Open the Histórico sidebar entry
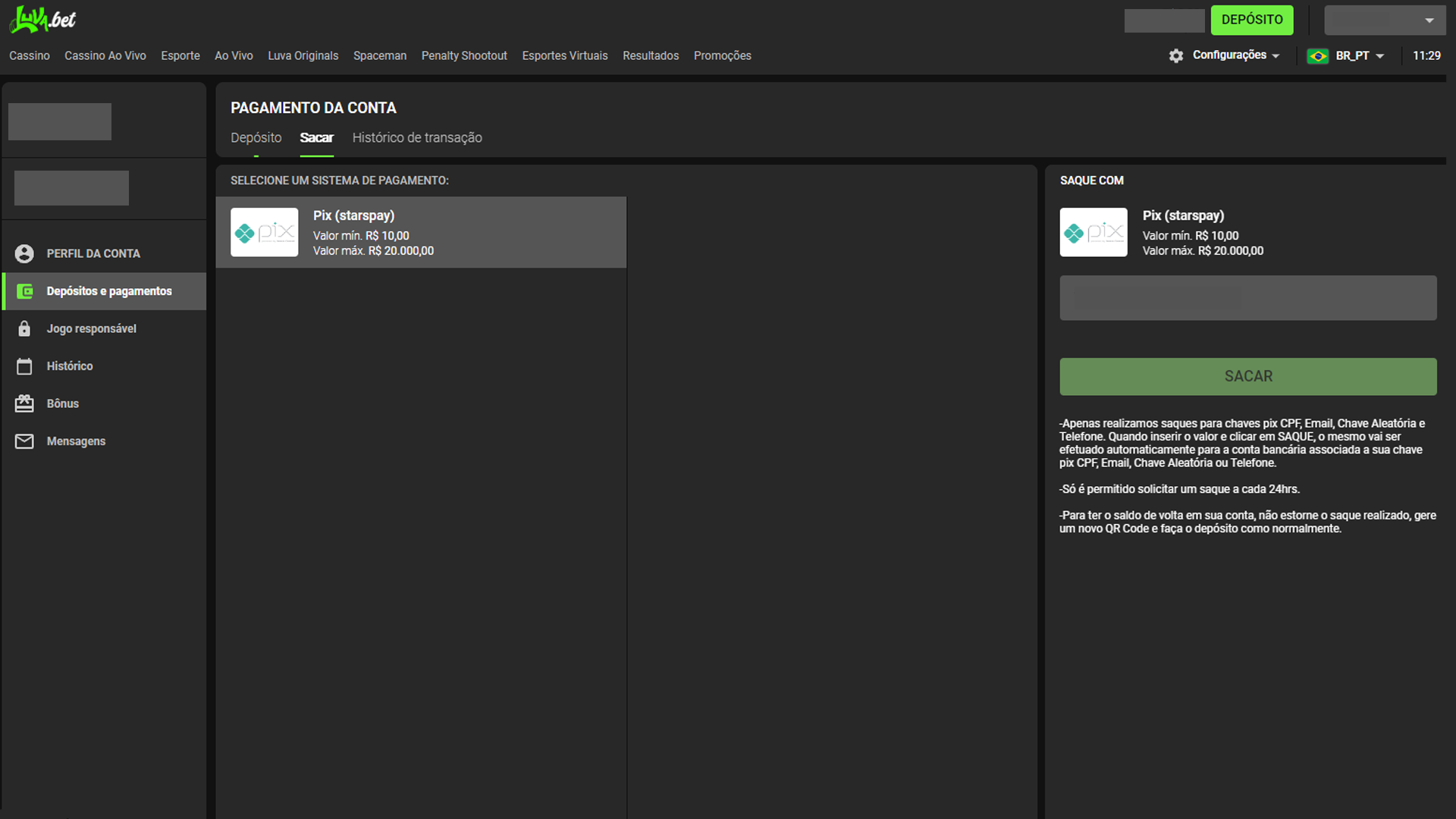The height and width of the screenshot is (819, 1456). click(x=104, y=366)
